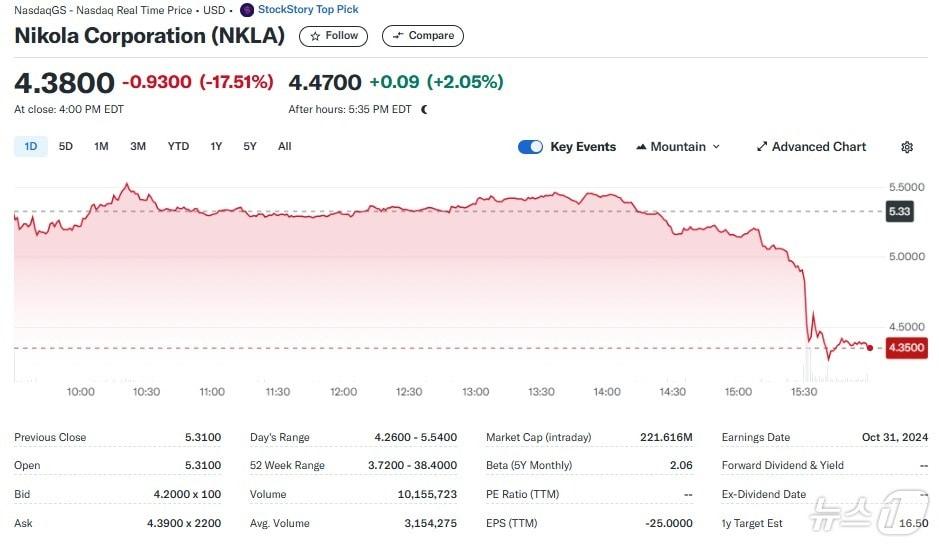Open the Advanced Chart link
This screenshot has width=939, height=547.
[819, 147]
